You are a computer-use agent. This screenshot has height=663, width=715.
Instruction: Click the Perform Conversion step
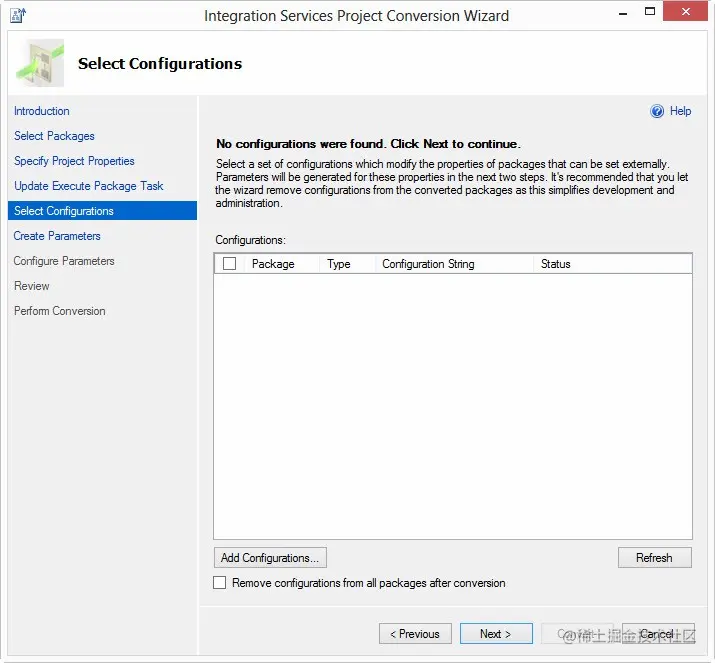pyautogui.click(x=59, y=311)
